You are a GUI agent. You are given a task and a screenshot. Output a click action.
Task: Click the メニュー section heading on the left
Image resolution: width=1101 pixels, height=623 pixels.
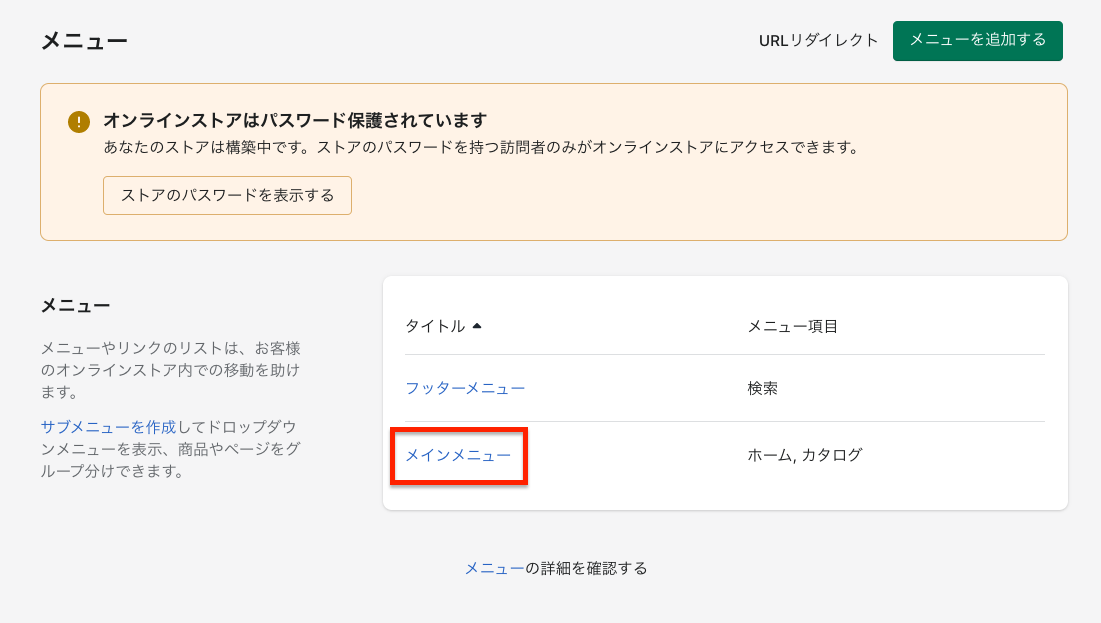(x=75, y=306)
